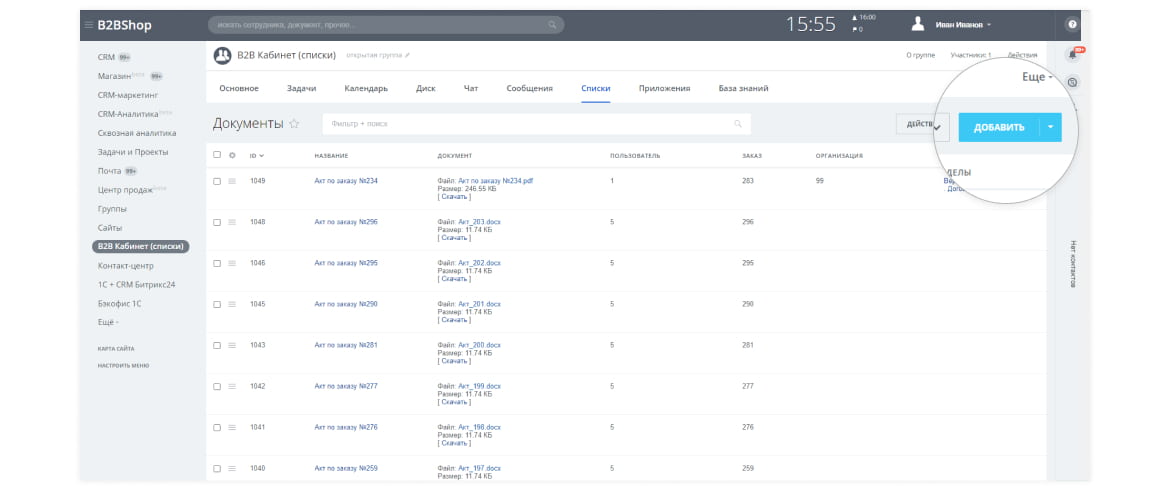1170x492 pixels.
Task: Switch to the Сообщения tab
Action: coord(530,88)
